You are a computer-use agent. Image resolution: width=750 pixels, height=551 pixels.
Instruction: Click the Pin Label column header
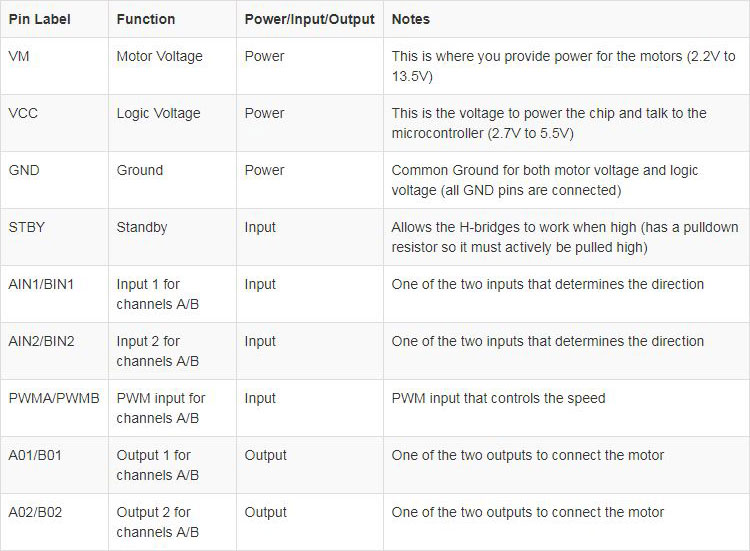pos(40,19)
